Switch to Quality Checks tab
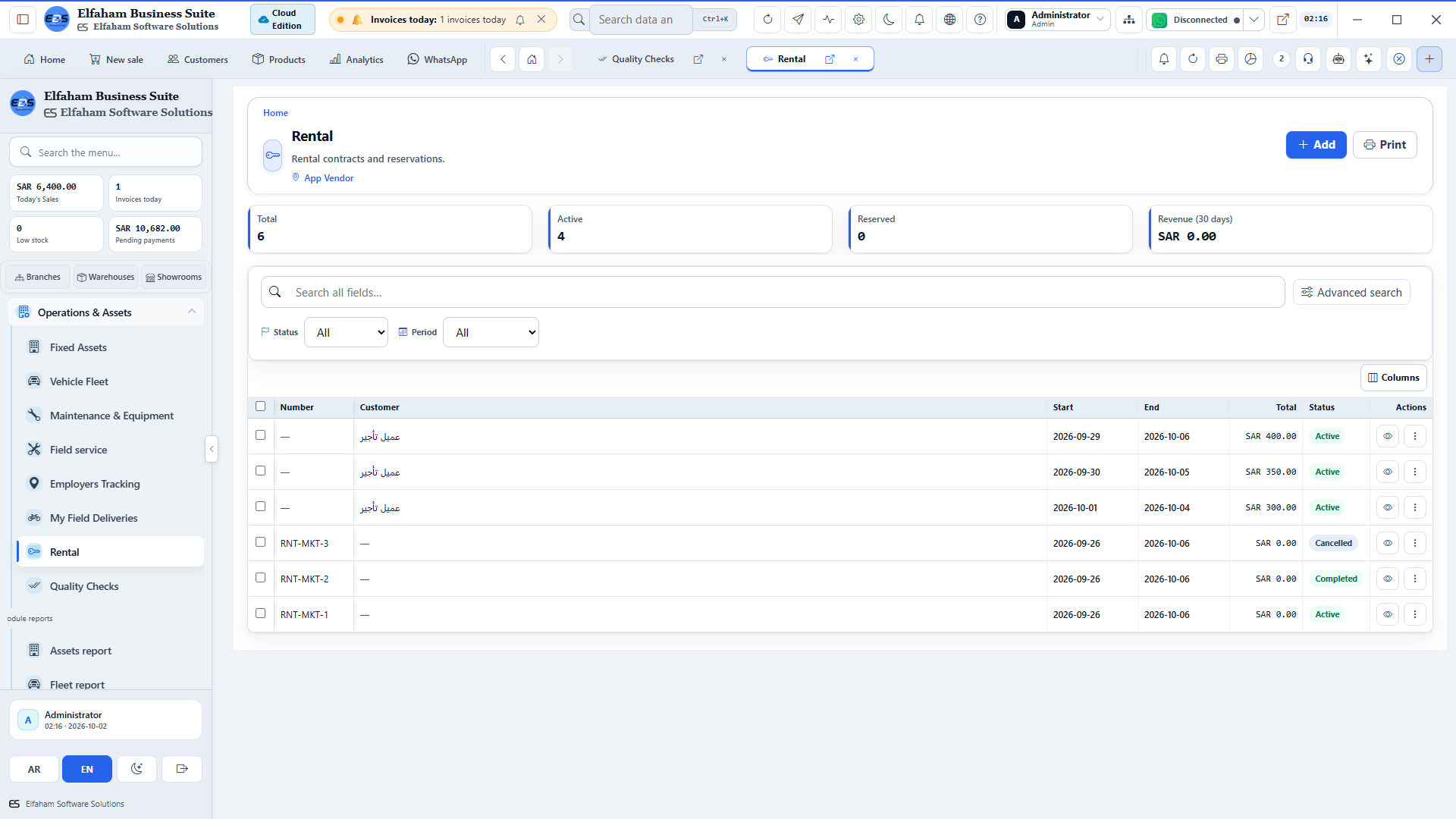This screenshot has width=1456, height=819. 642,59
